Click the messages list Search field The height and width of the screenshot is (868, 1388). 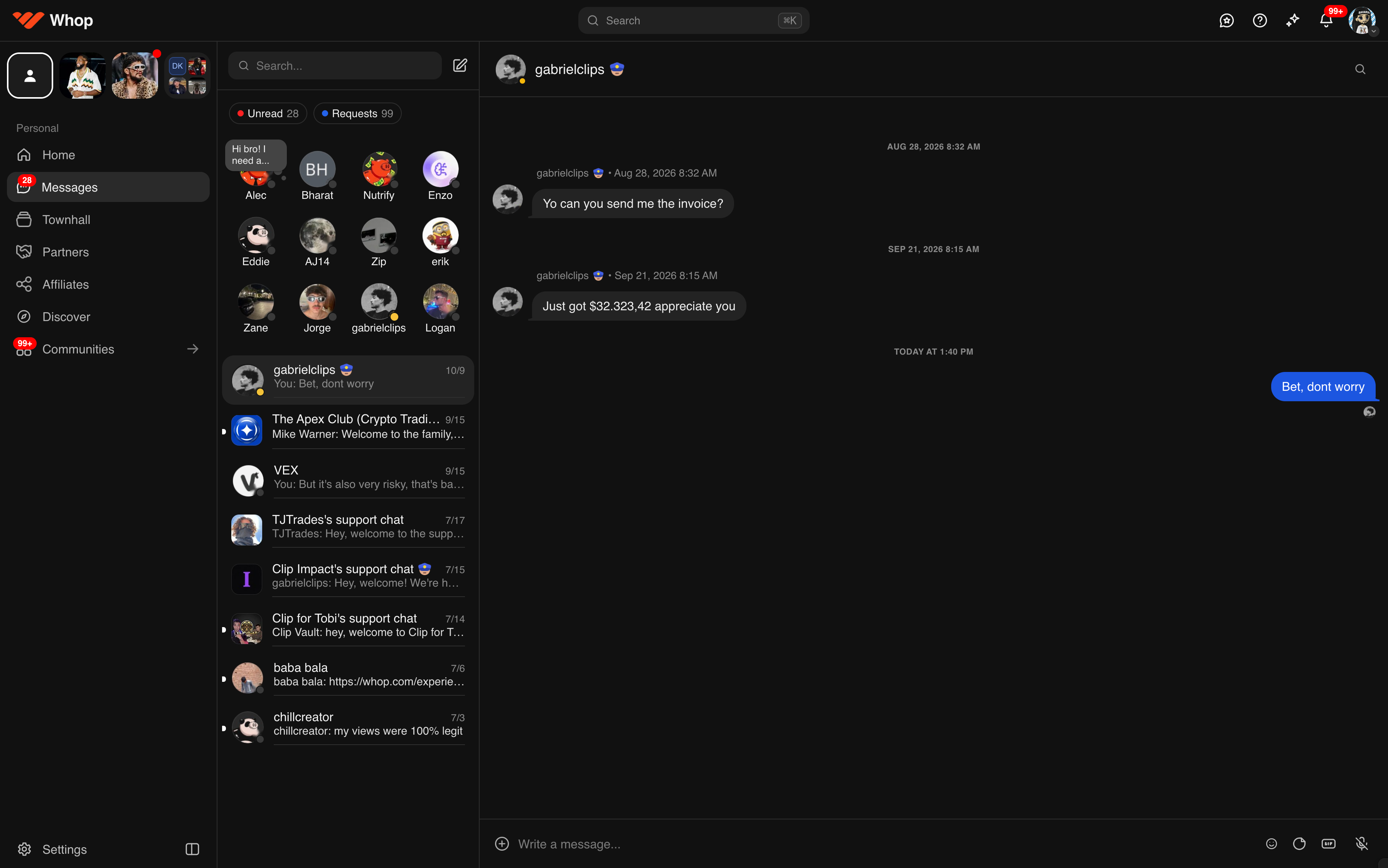[335, 66]
